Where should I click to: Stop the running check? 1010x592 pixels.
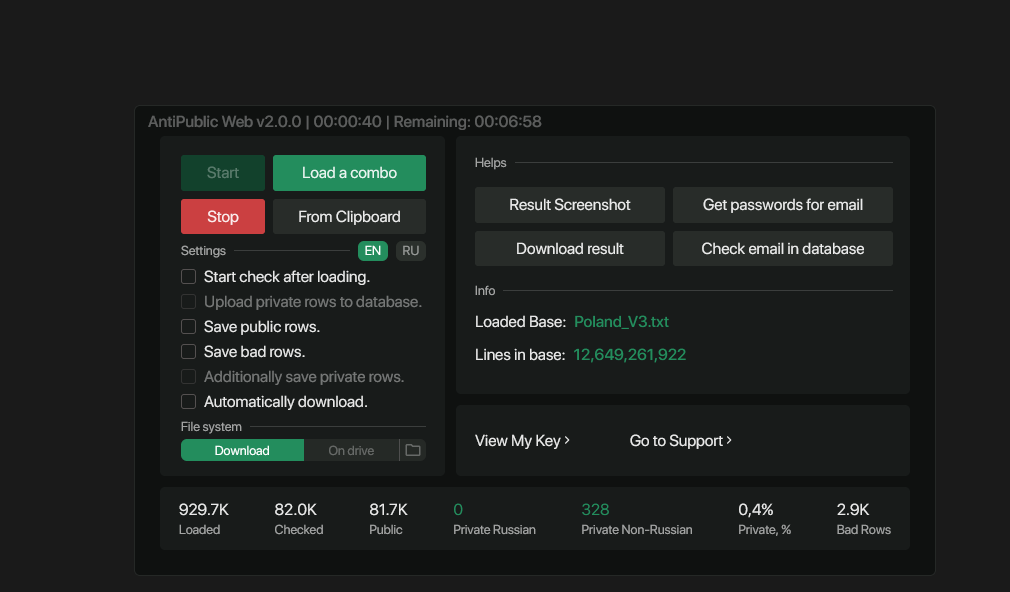pos(223,216)
